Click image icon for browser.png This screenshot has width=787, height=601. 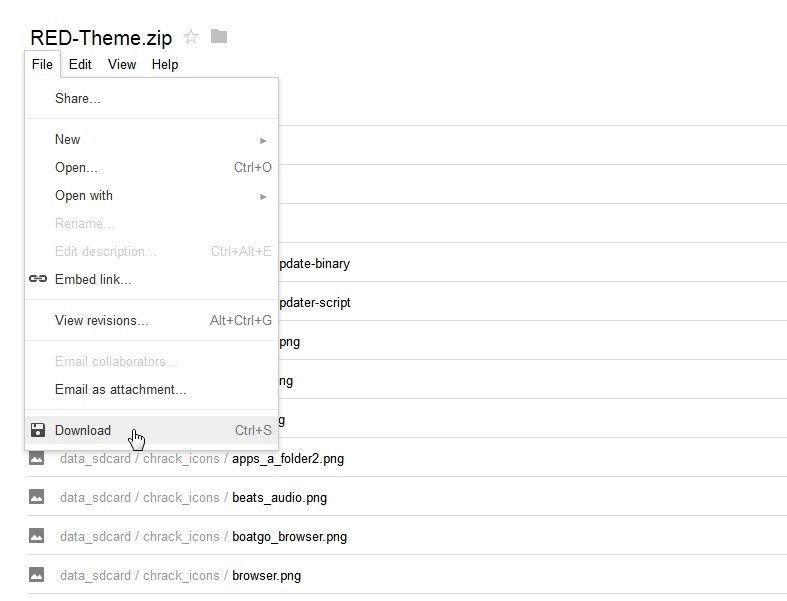(x=36, y=574)
